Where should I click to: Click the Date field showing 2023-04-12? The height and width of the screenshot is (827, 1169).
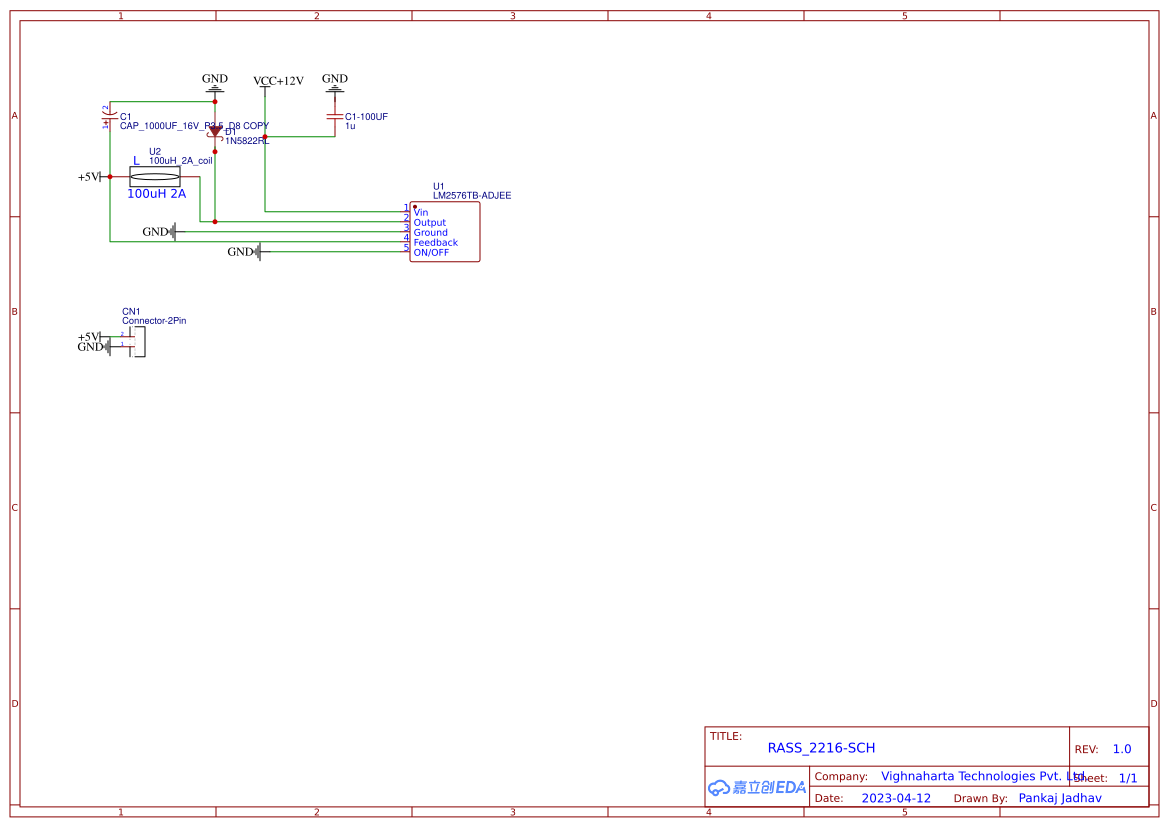(x=894, y=798)
